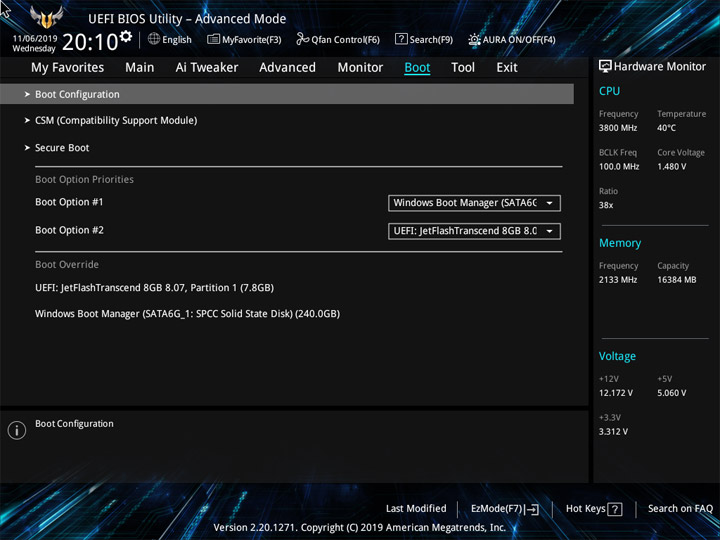Screen dimensions: 720x540
Task: Boot override Windows Boot Manager SPCC disk
Action: click(187, 314)
